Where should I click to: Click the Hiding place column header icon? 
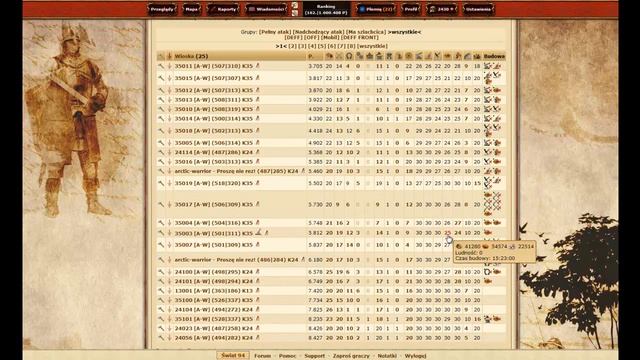(x=467, y=56)
